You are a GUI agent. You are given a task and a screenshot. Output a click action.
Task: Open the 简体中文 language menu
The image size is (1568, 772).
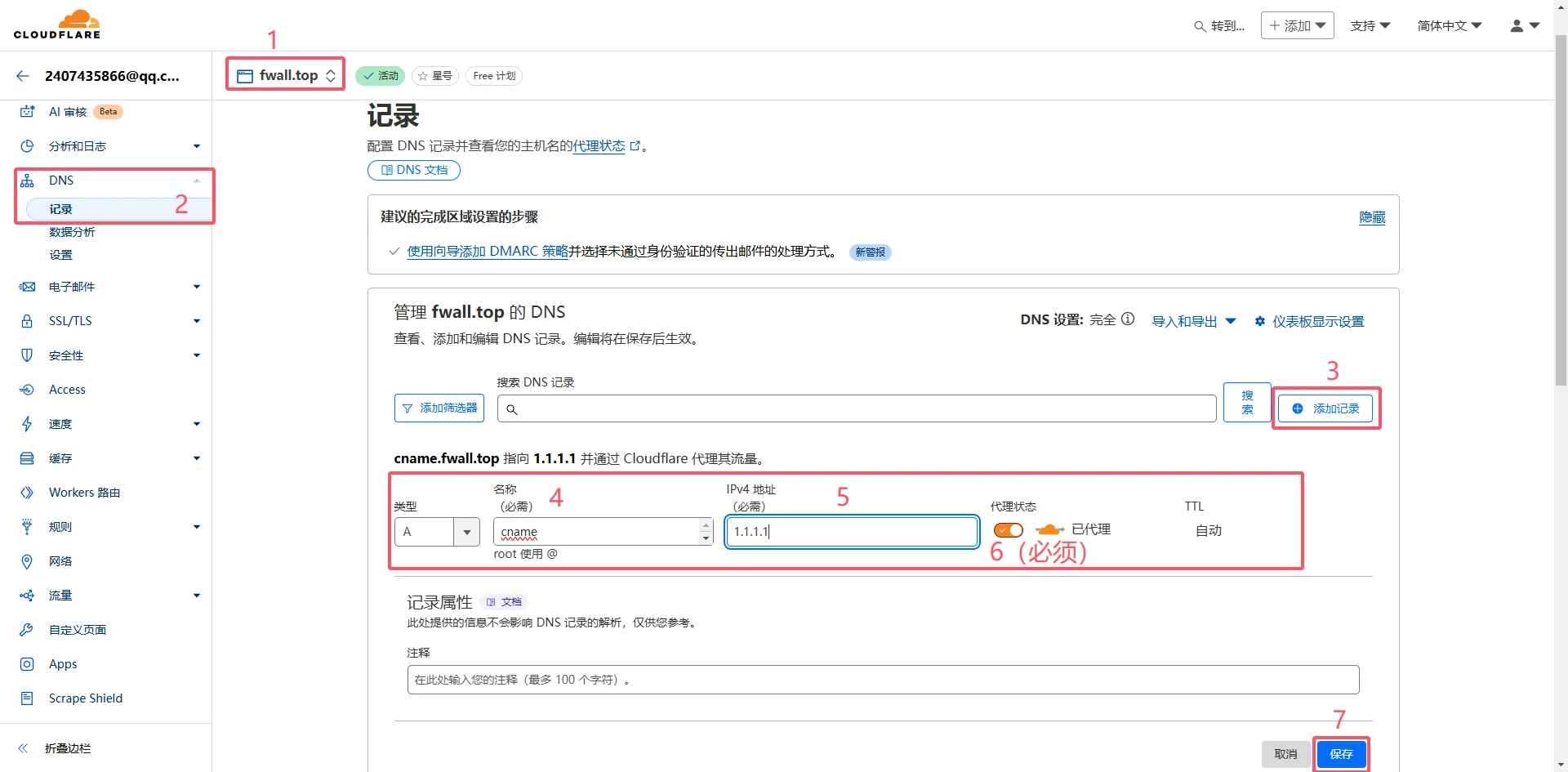pyautogui.click(x=1449, y=26)
